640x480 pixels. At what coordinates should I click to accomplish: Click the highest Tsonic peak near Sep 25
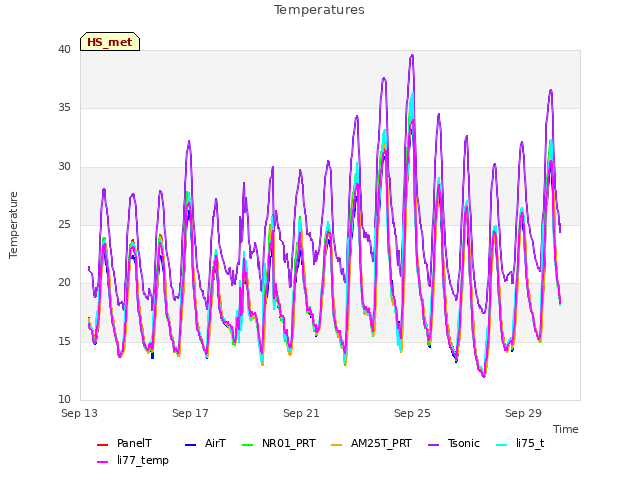point(412,55)
